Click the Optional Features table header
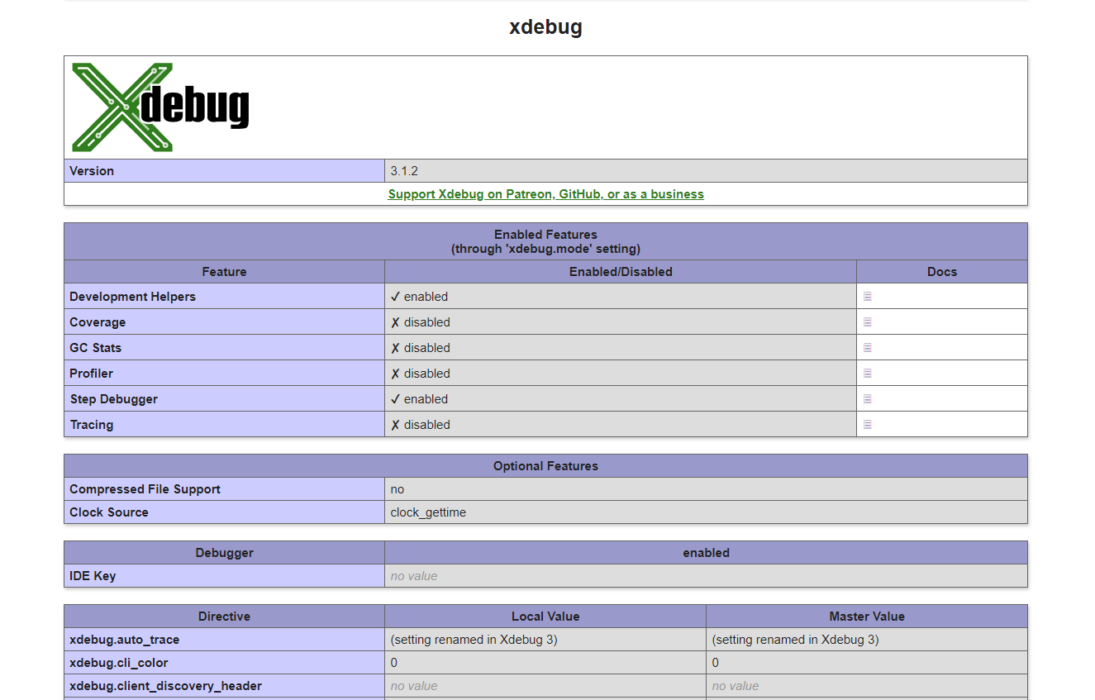This screenshot has height=700, width=1095. coord(545,466)
